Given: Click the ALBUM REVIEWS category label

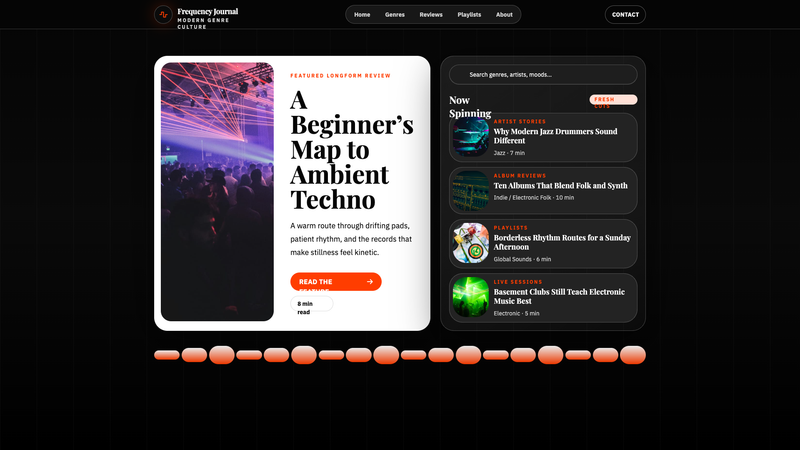Looking at the screenshot, I should 519,176.
